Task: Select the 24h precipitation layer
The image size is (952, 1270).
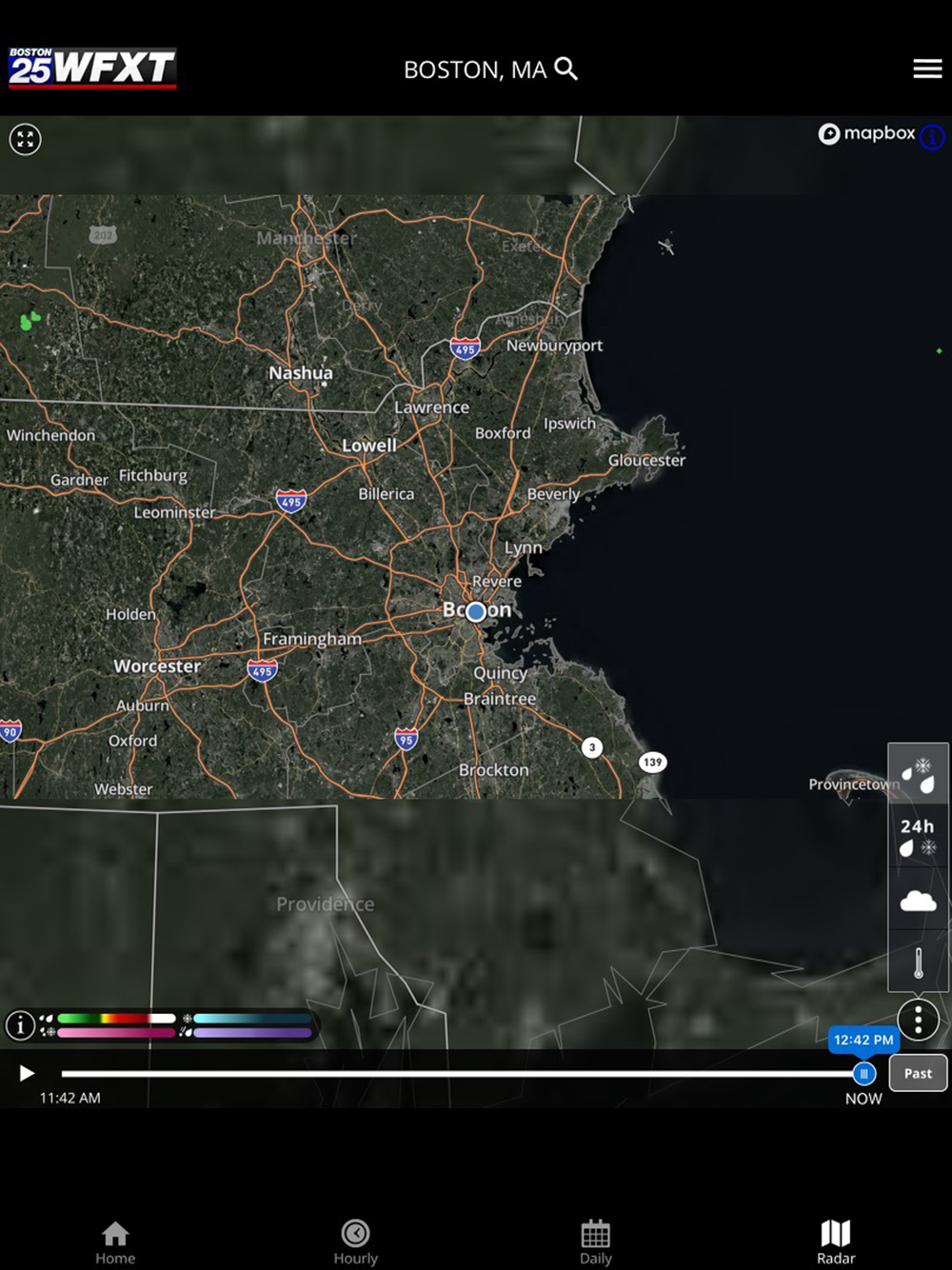Action: click(x=919, y=837)
